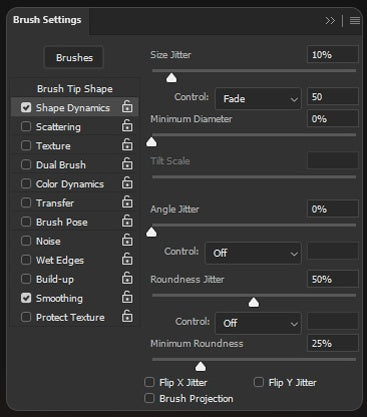The image size is (367, 417).
Task: Enable the Wet Edges checkbox
Action: 26,260
